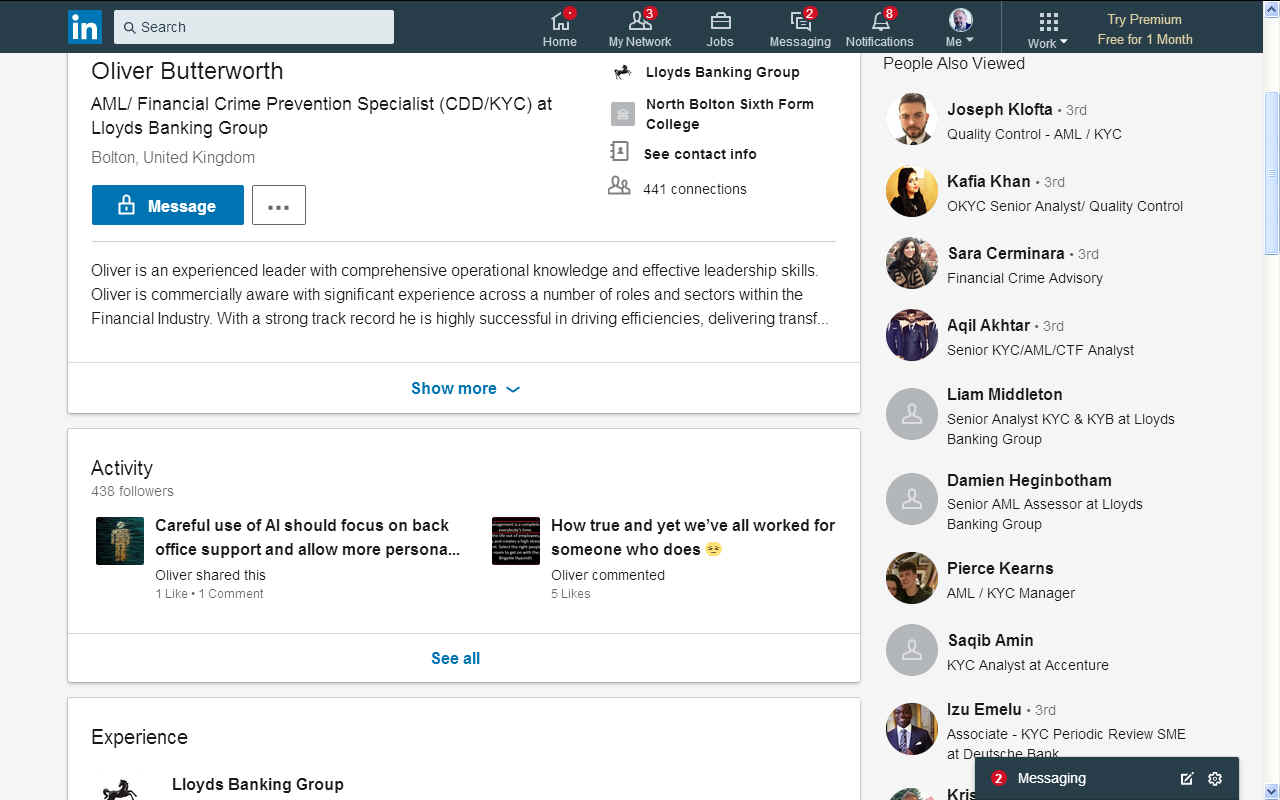1280x800 pixels.
Task: Click the Lloyds horse logo in Experience
Action: 120,790
